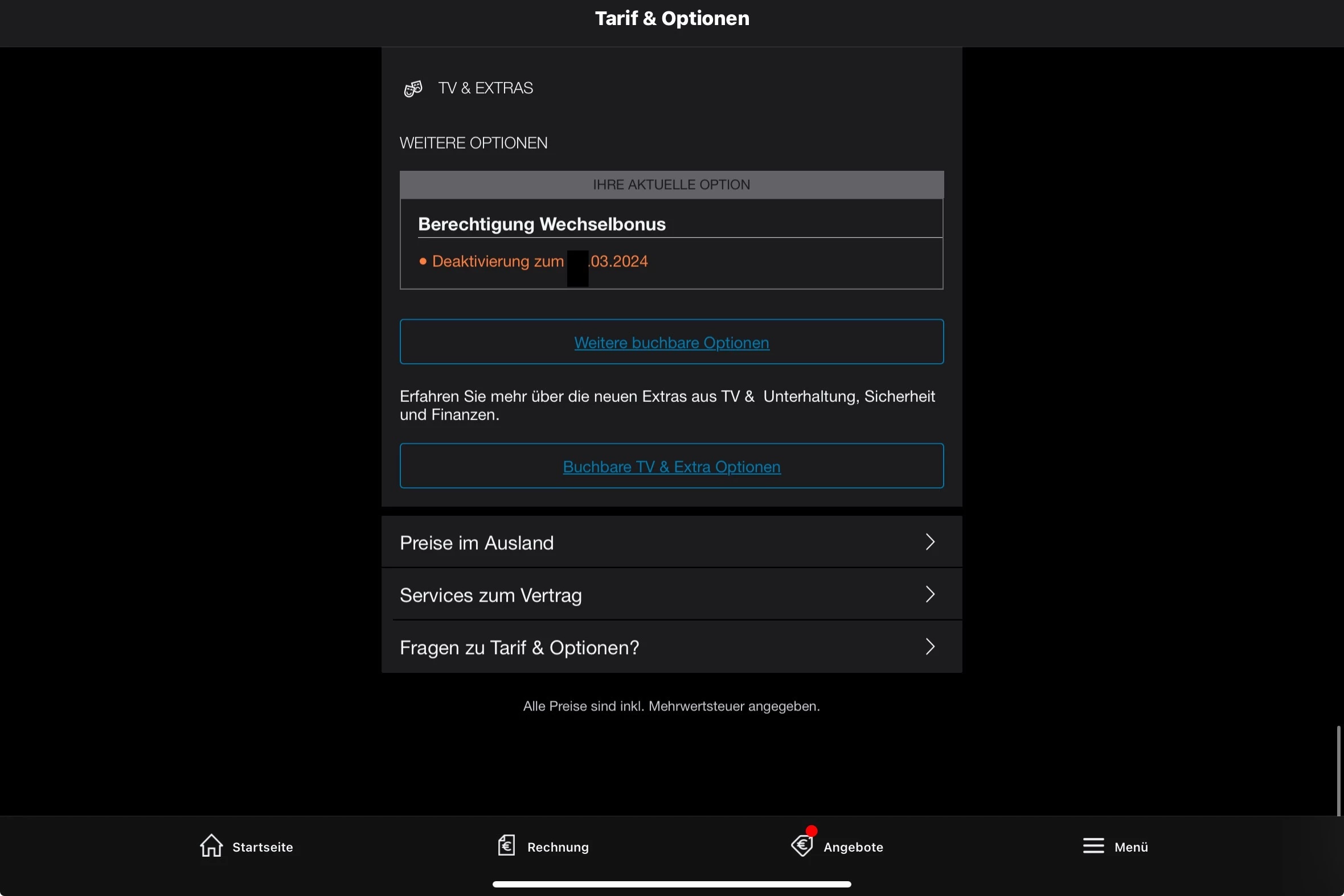Click the orange status dot before Deaktivierung
The height and width of the screenshot is (896, 1344).
(x=423, y=262)
